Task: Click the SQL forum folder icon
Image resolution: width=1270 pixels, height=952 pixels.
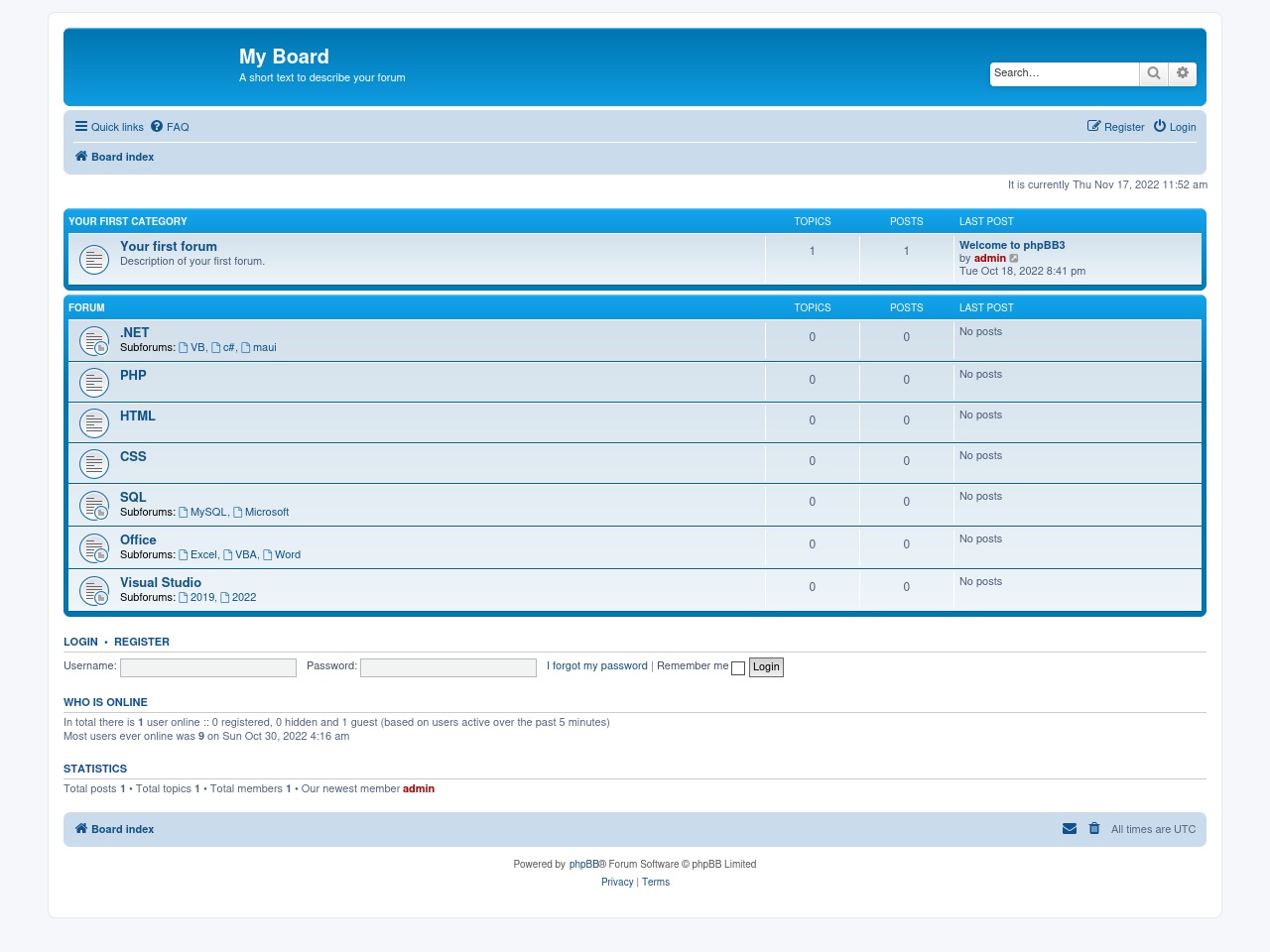Action: point(94,506)
